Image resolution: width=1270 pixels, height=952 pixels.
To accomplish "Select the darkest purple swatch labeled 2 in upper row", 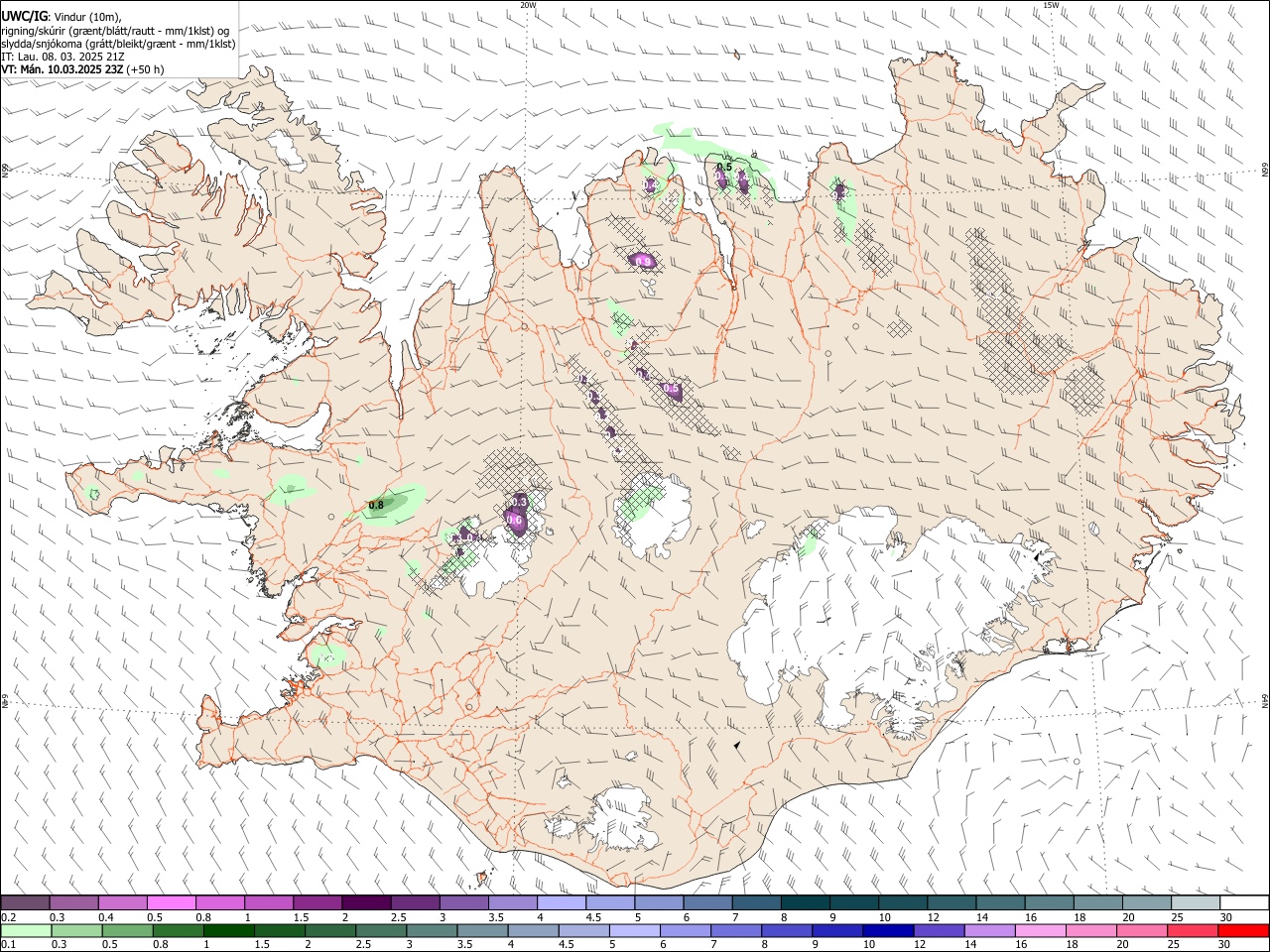I will [366, 902].
